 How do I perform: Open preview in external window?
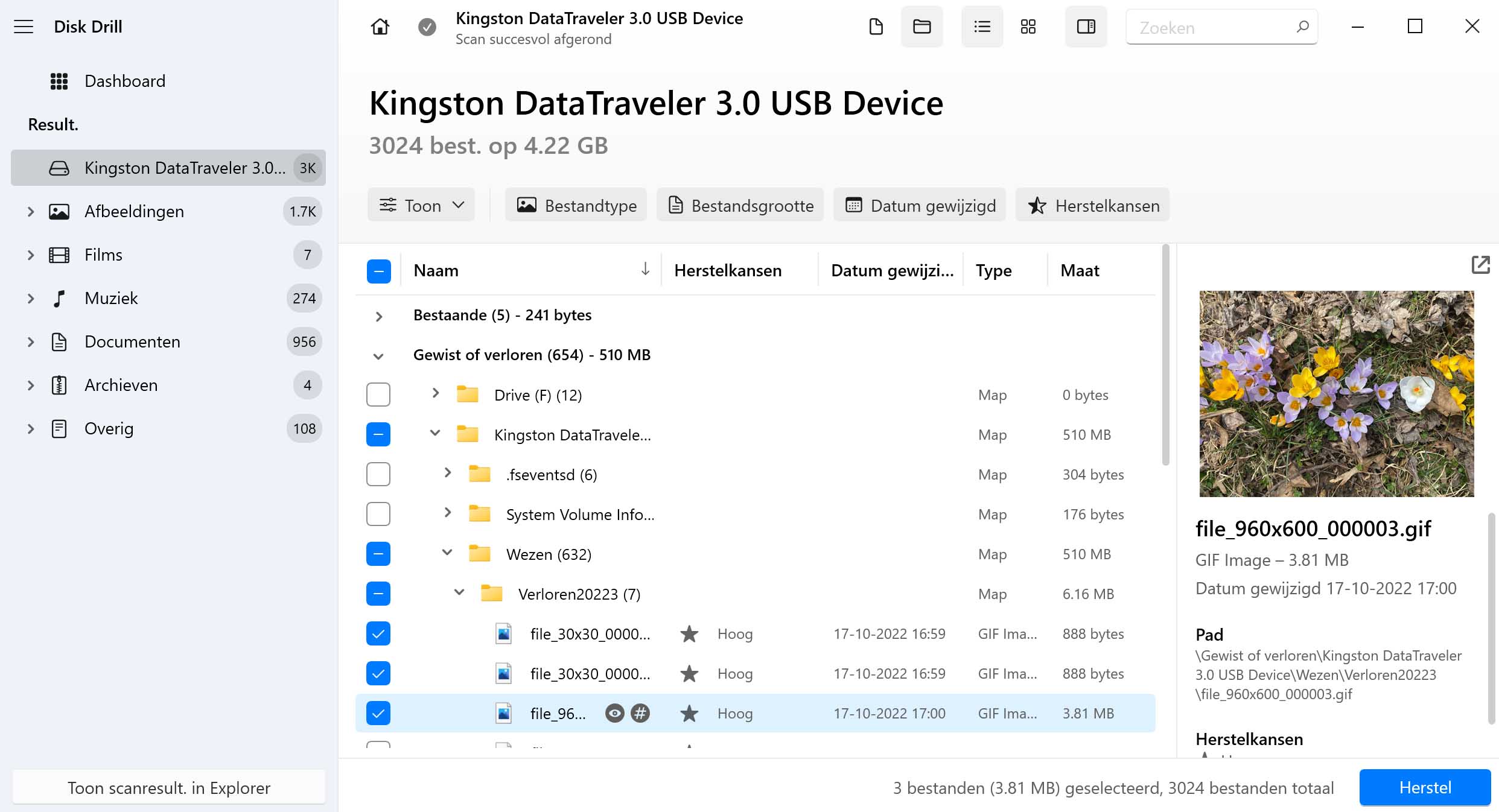tap(1480, 264)
